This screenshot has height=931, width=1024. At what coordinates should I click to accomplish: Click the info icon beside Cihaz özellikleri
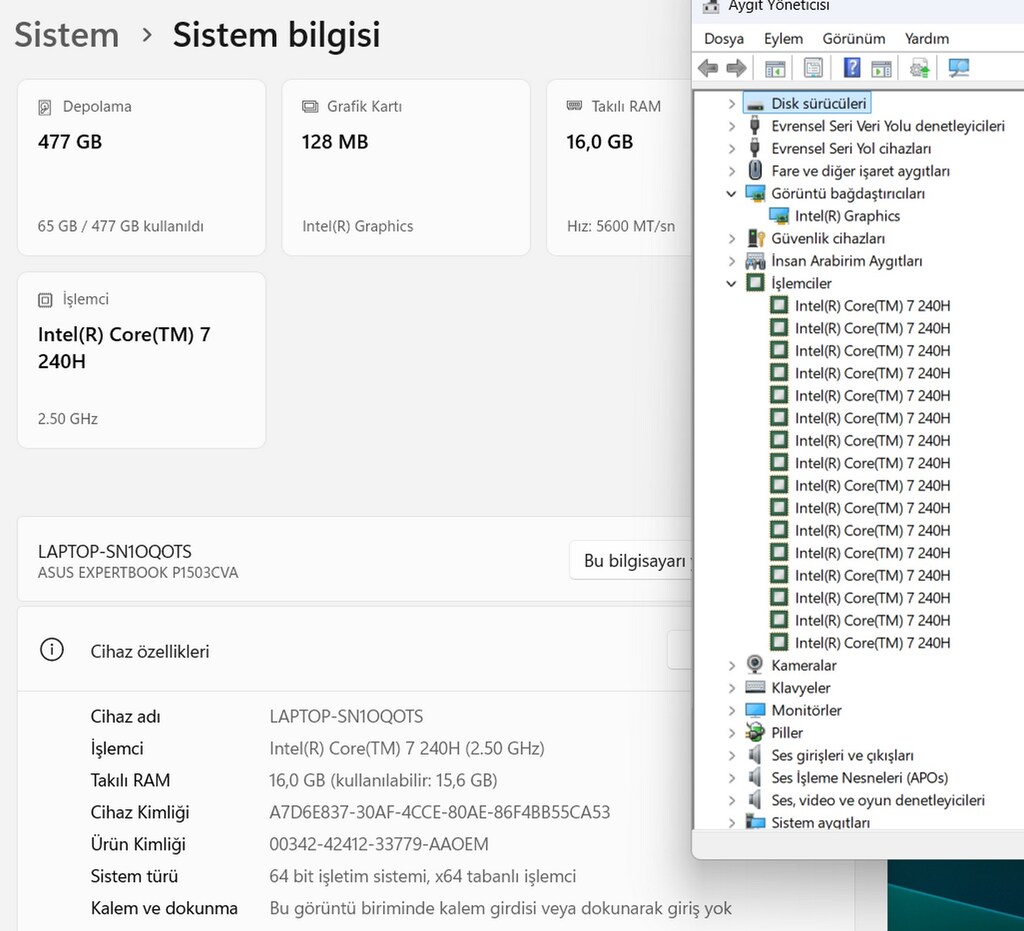(52, 650)
